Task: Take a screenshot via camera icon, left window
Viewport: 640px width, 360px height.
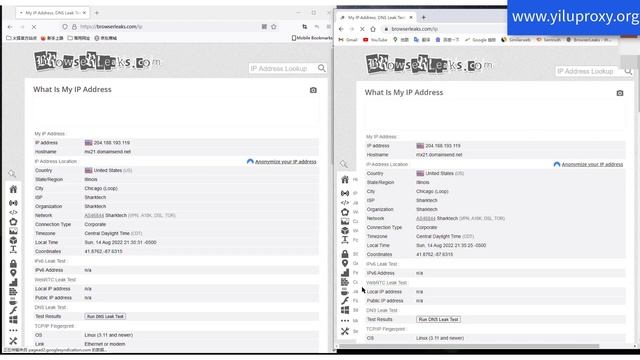Action: pos(313,90)
